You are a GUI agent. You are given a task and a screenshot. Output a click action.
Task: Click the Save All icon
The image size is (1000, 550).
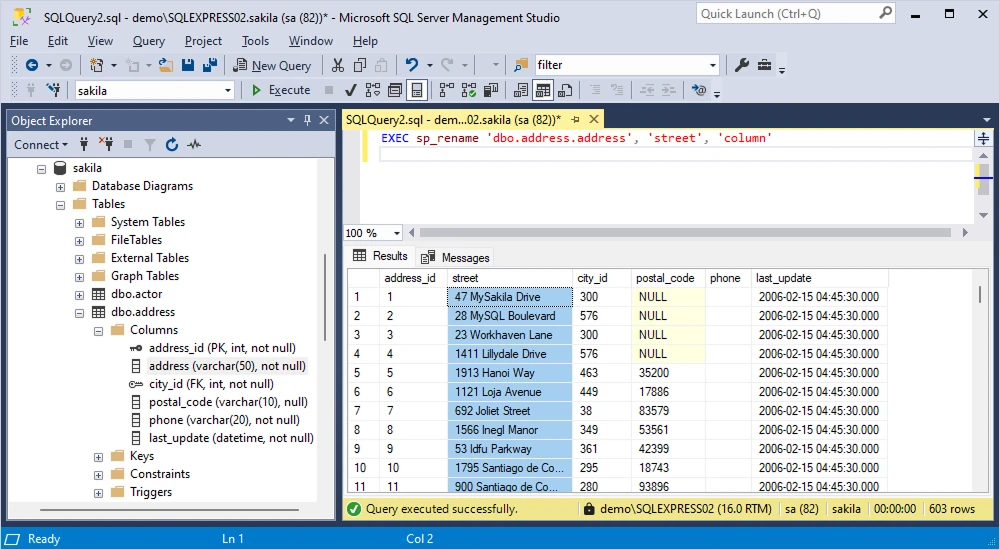209,65
